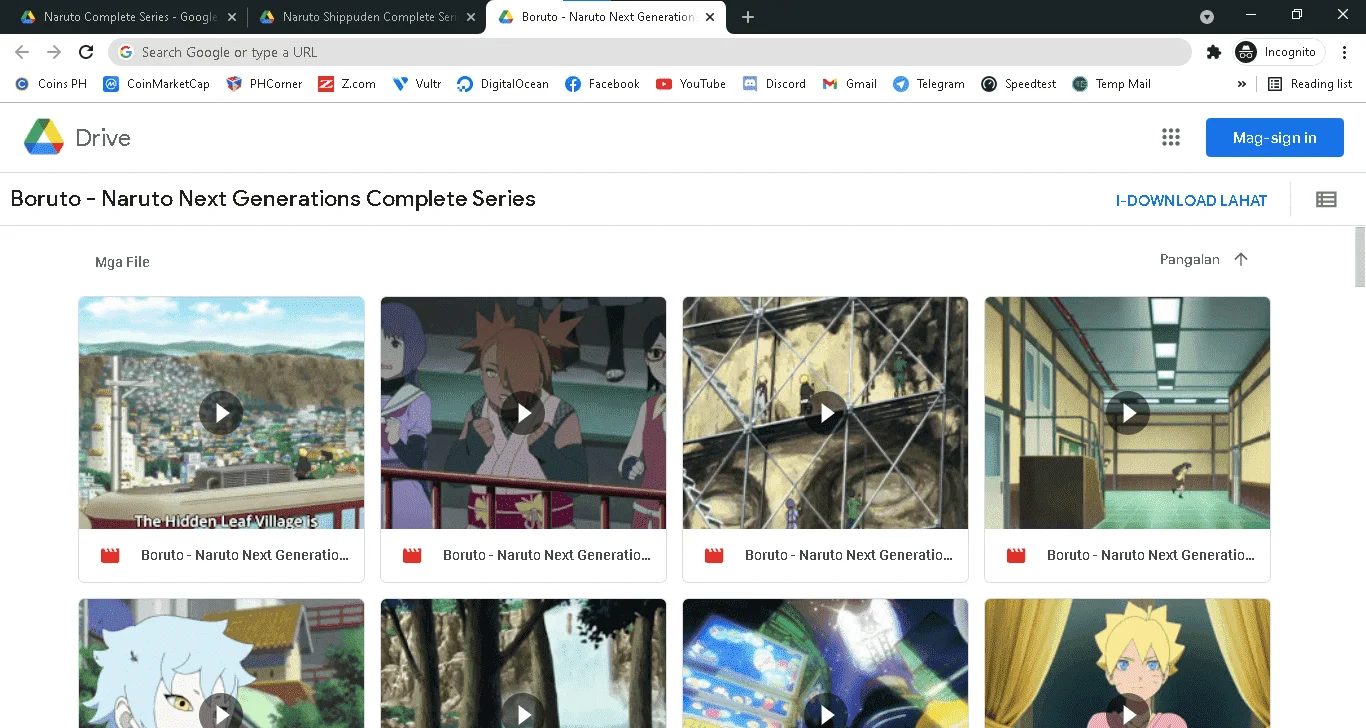Open the Z.com bookmark
The width and height of the screenshot is (1366, 728).
click(x=347, y=84)
